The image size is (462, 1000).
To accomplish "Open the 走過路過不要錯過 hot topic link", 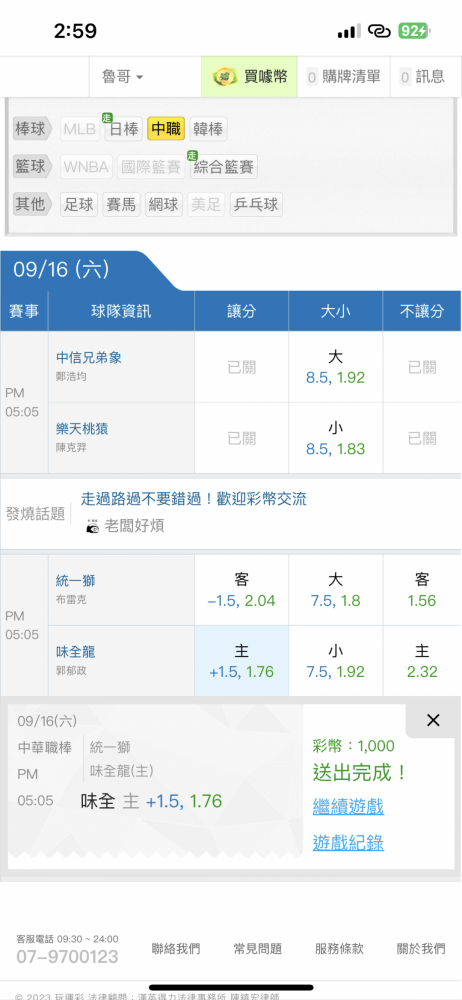I will [x=193, y=498].
